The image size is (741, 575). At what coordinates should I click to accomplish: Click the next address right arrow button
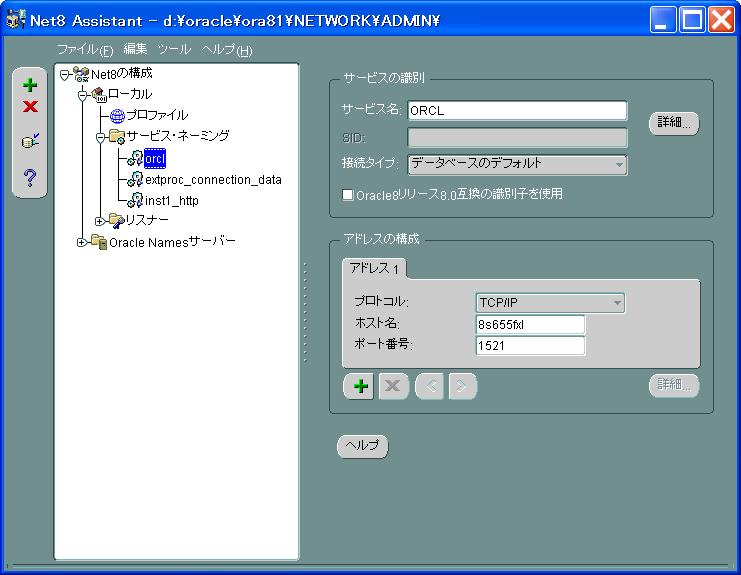462,386
